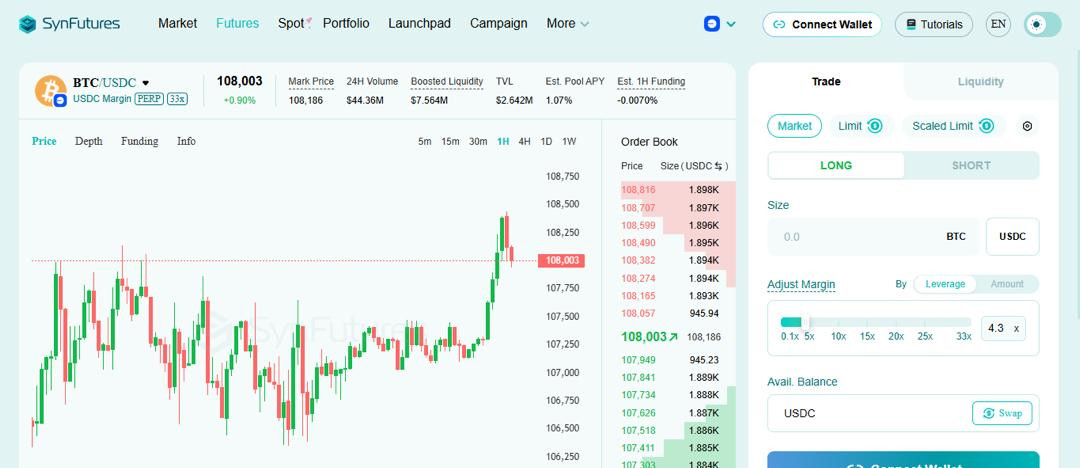Open the Portfolio page link
The image size is (1080, 468).
[346, 23]
